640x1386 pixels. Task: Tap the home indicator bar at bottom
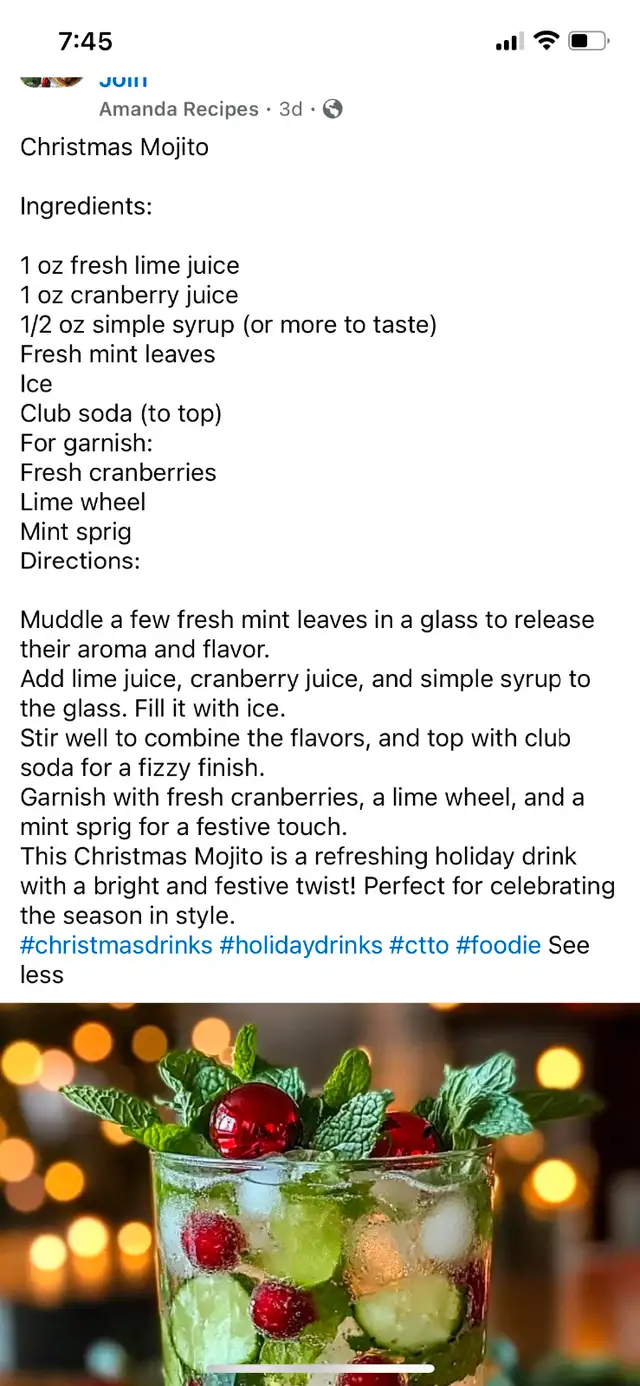pos(320,1368)
